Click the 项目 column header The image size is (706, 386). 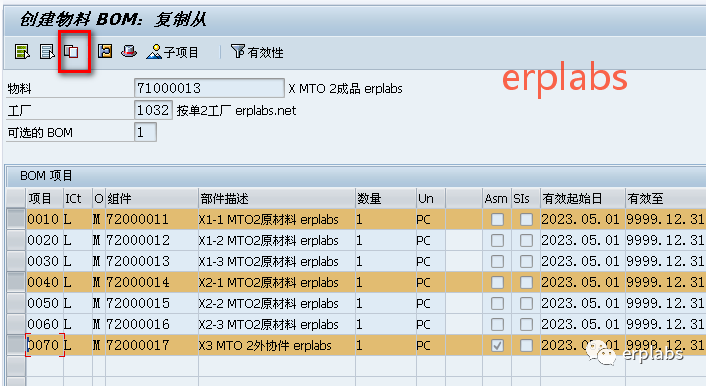(x=45, y=198)
